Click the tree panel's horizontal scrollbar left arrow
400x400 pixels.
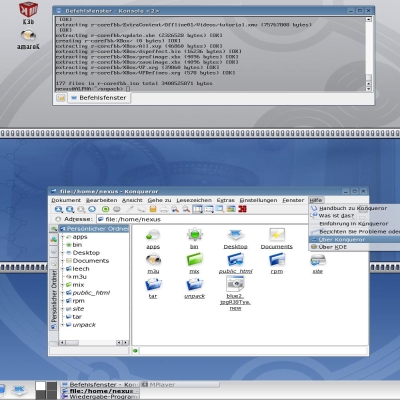62,343
